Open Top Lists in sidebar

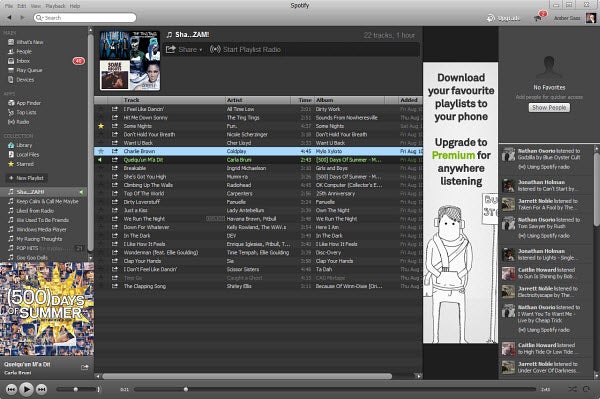coord(22,112)
